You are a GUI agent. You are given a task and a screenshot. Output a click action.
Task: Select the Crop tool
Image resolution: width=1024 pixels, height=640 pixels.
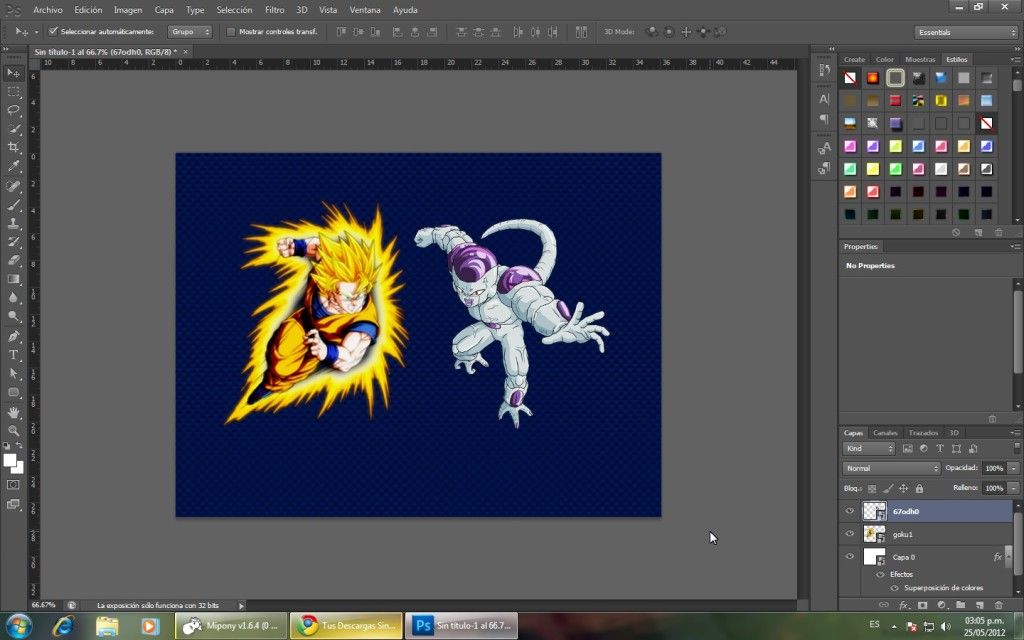click(x=13, y=148)
